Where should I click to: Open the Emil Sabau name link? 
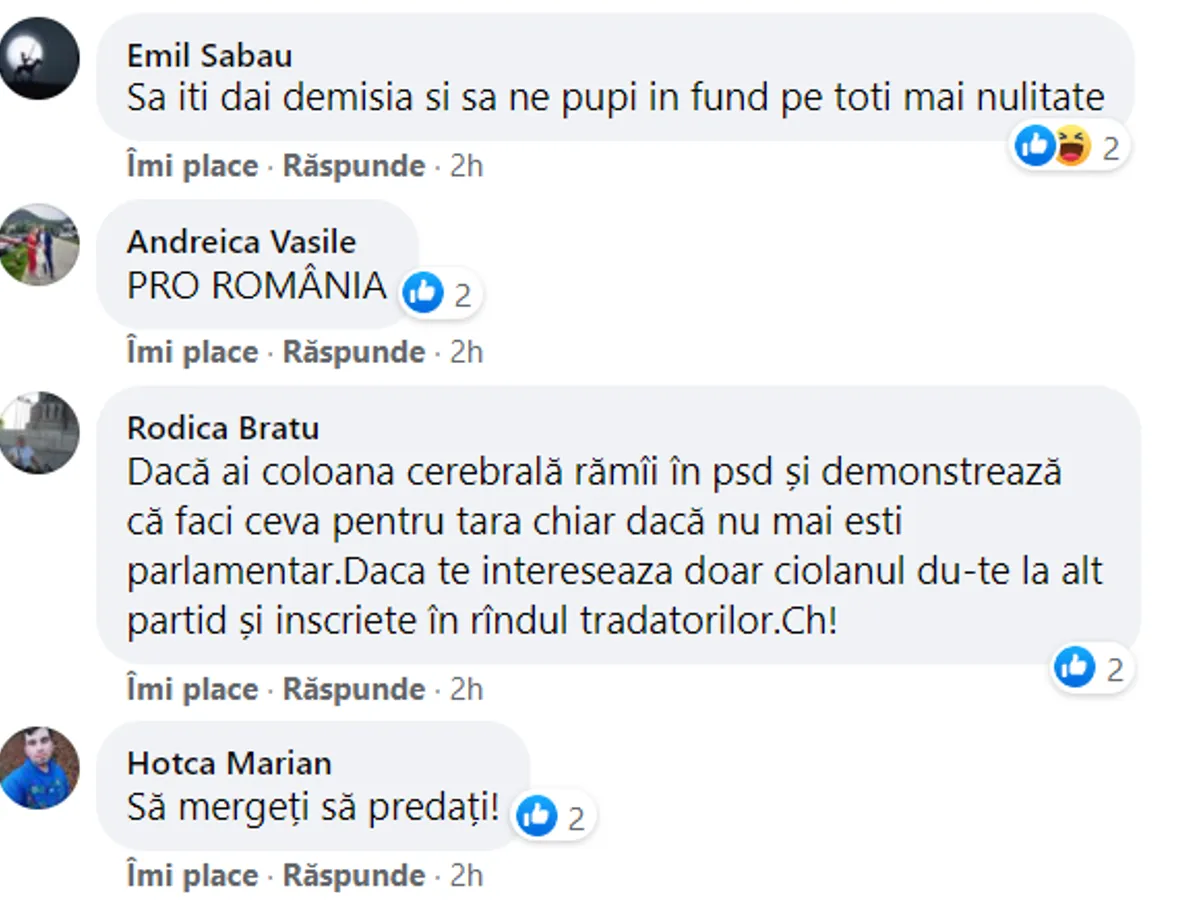point(210,55)
